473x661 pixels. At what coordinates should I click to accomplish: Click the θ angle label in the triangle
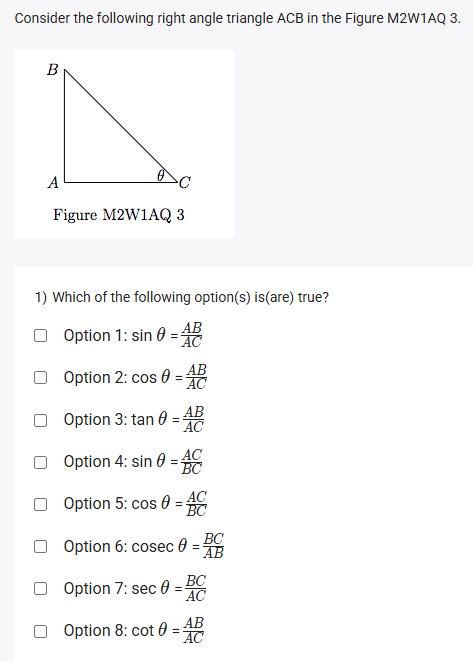(x=161, y=175)
